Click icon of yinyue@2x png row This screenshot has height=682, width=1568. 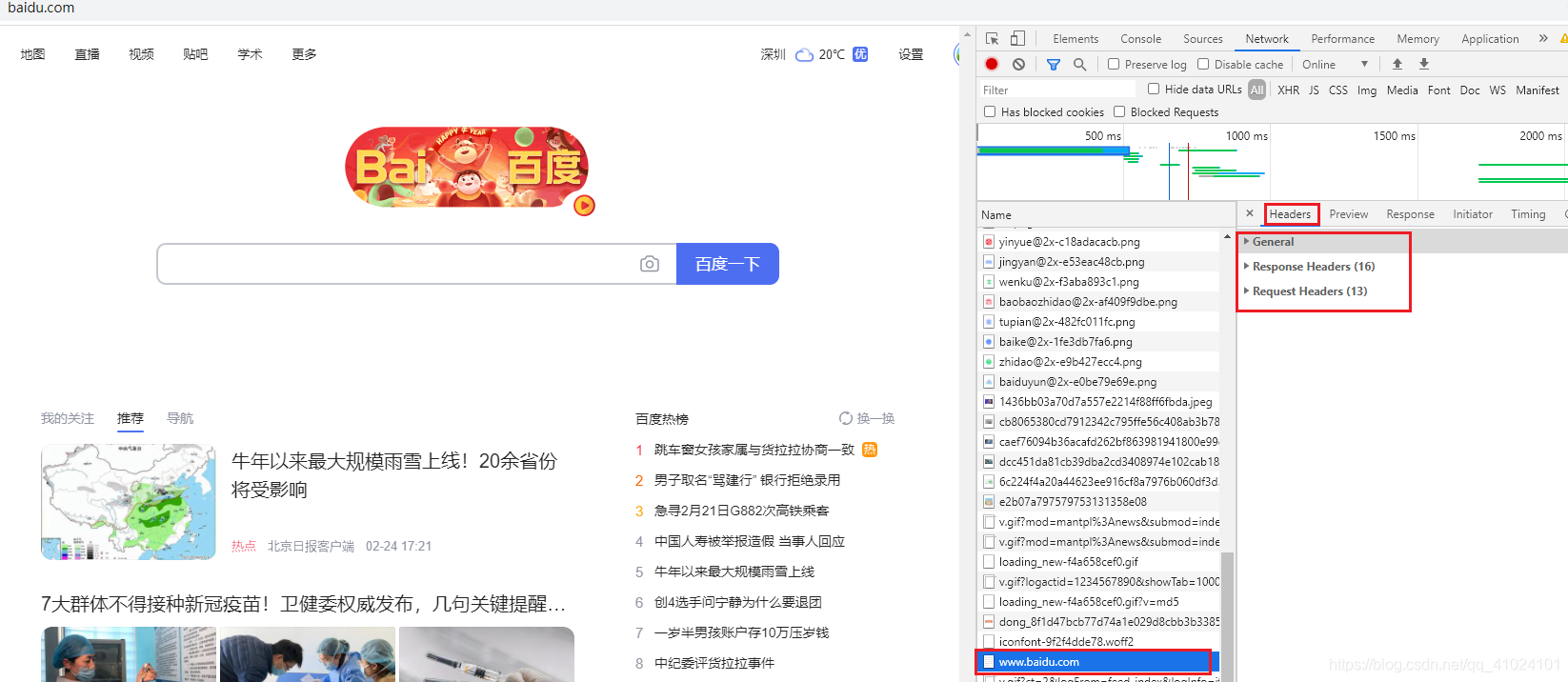989,242
